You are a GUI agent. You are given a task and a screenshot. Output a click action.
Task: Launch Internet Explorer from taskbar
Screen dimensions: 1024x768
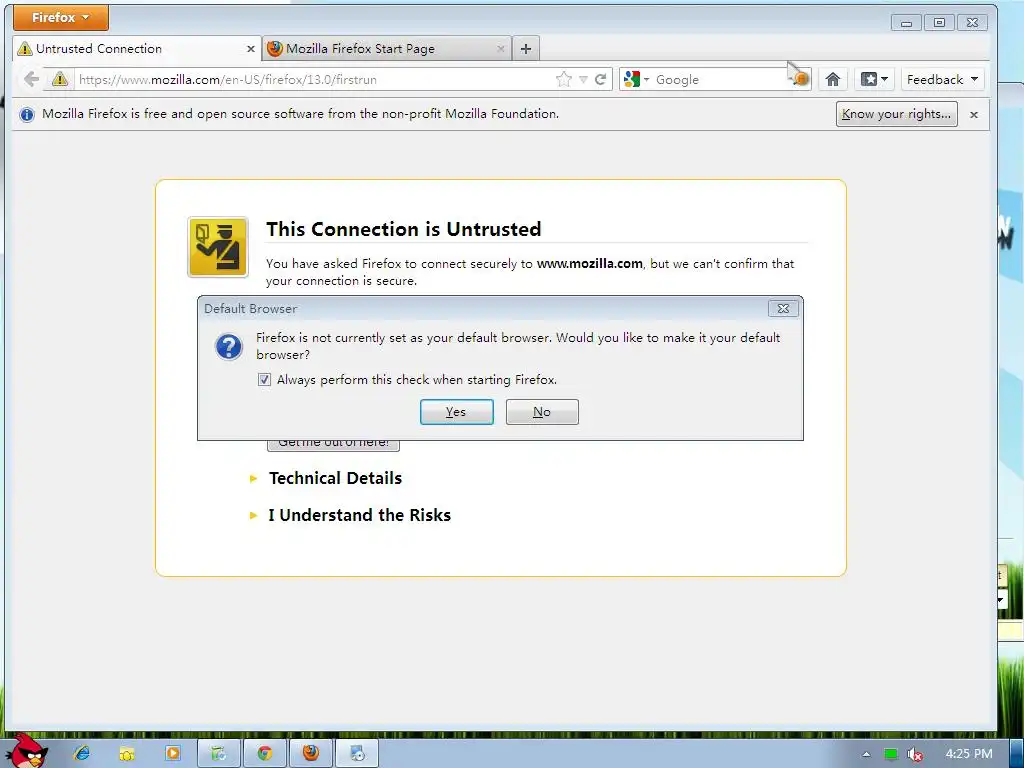point(82,754)
